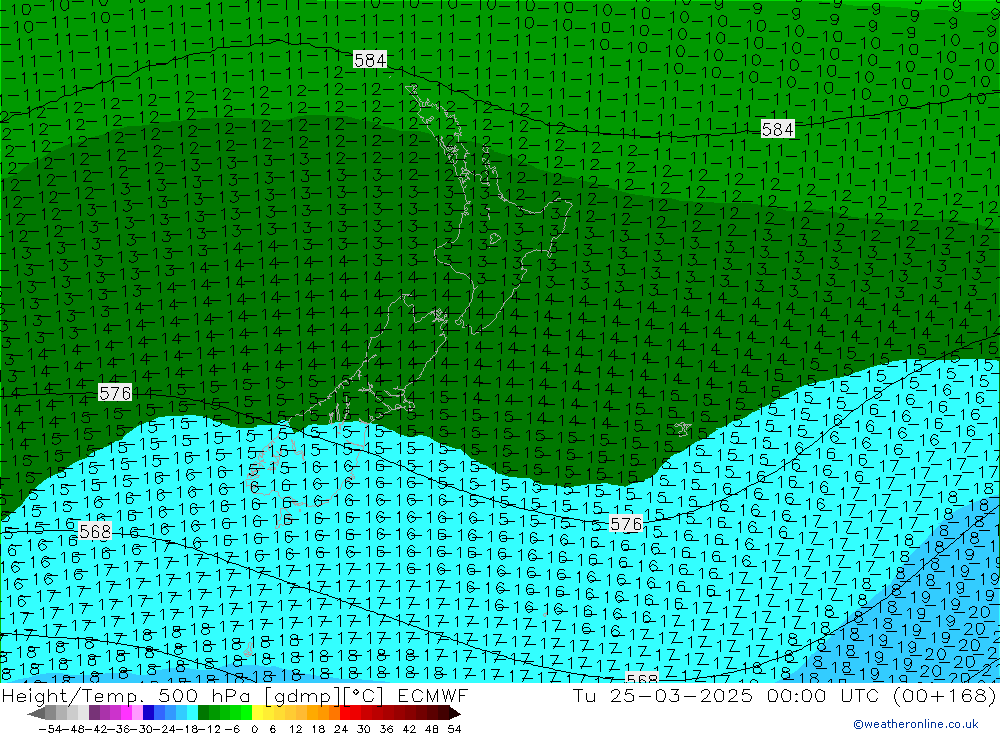Pick the bright red swatch at 24 on the legend
The height and width of the screenshot is (733, 1000).
[345, 713]
